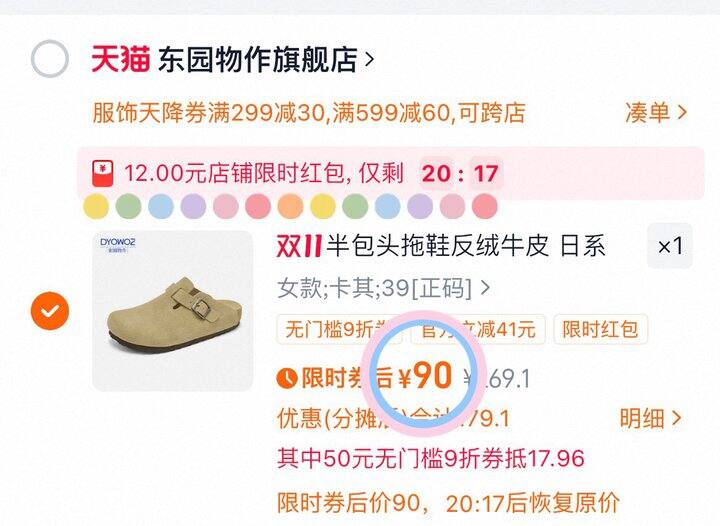Click the Tmall 天猫 logo icon
This screenshot has width=720, height=526.
[120, 59]
